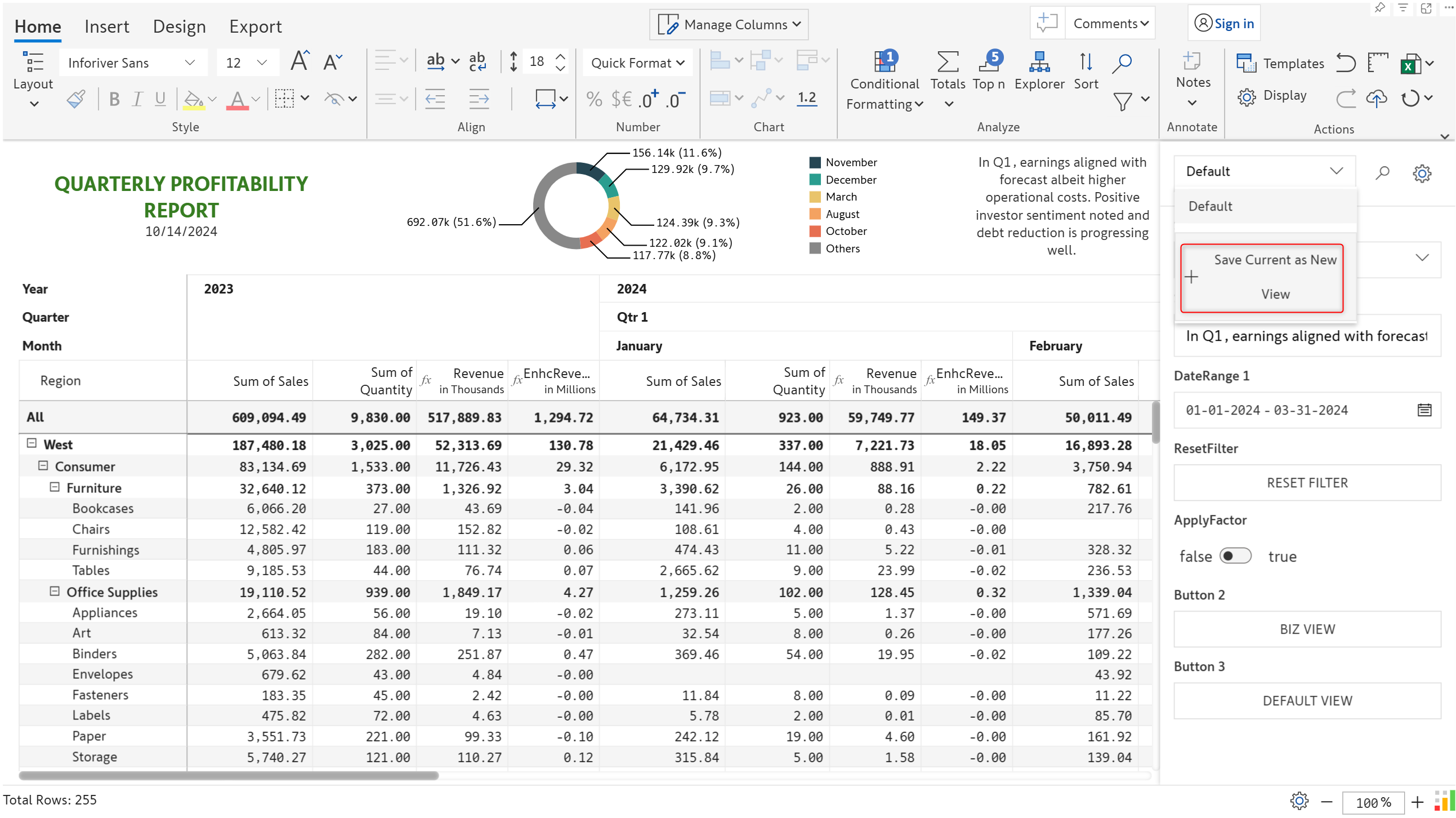This screenshot has width=1456, height=818.
Task: Collapse the West region row
Action: 32,443
